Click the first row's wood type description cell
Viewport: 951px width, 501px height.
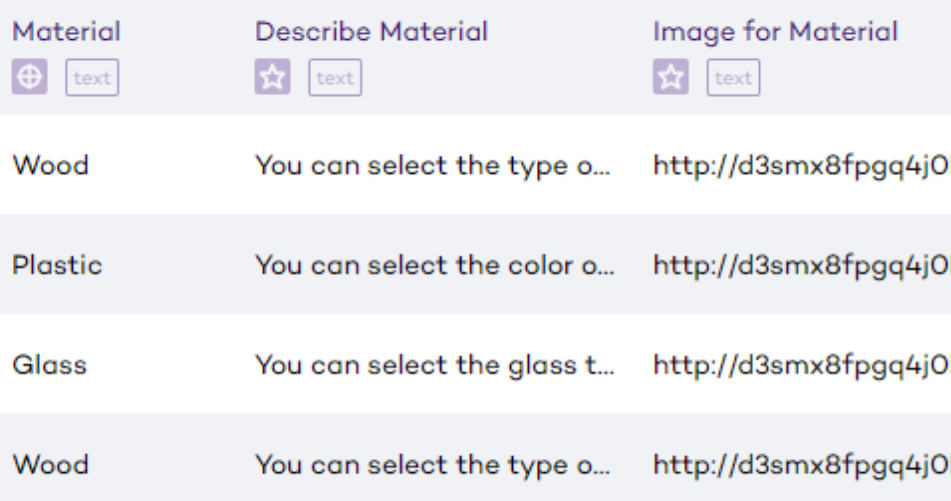[432, 165]
